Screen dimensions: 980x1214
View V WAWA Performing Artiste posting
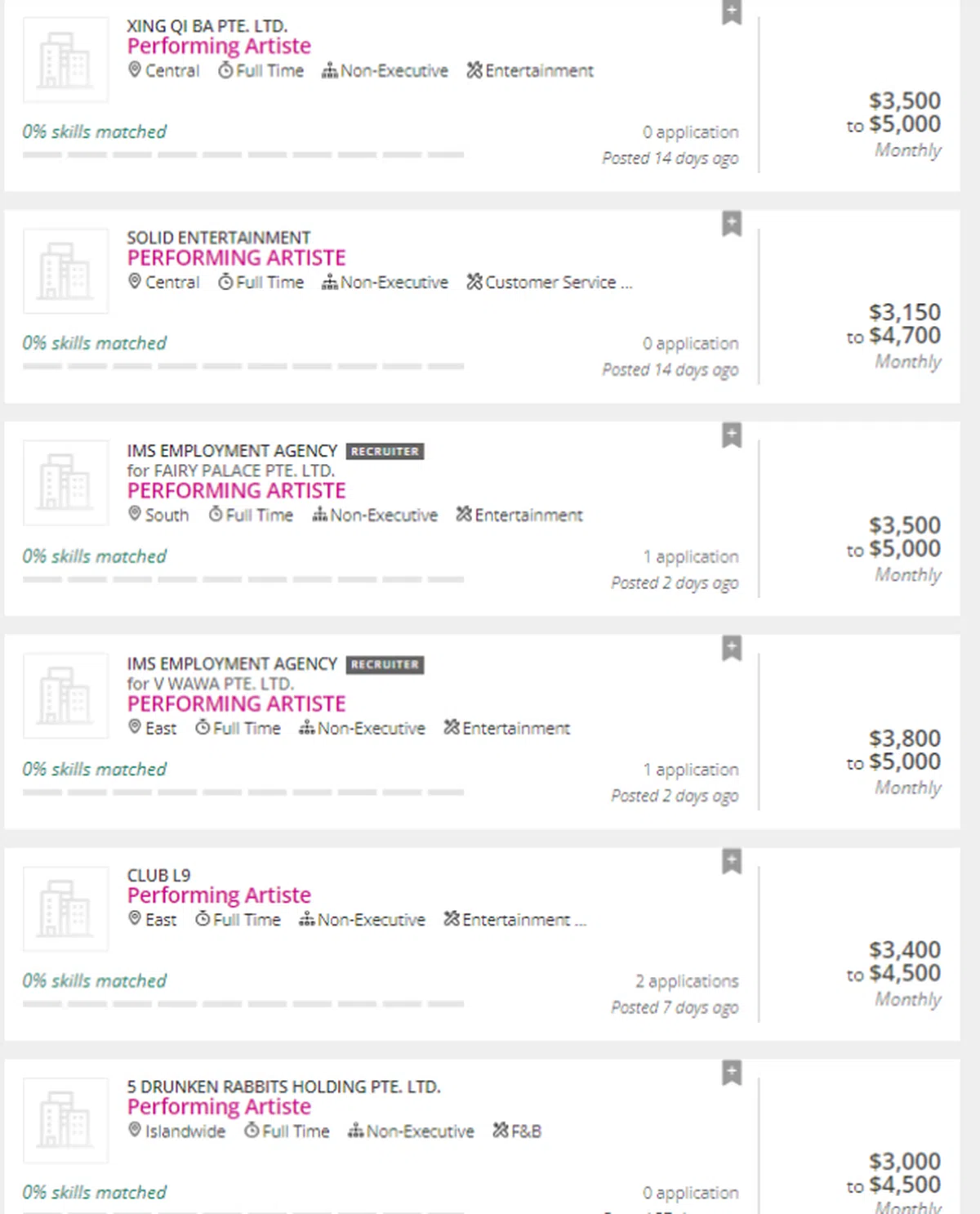tap(236, 704)
